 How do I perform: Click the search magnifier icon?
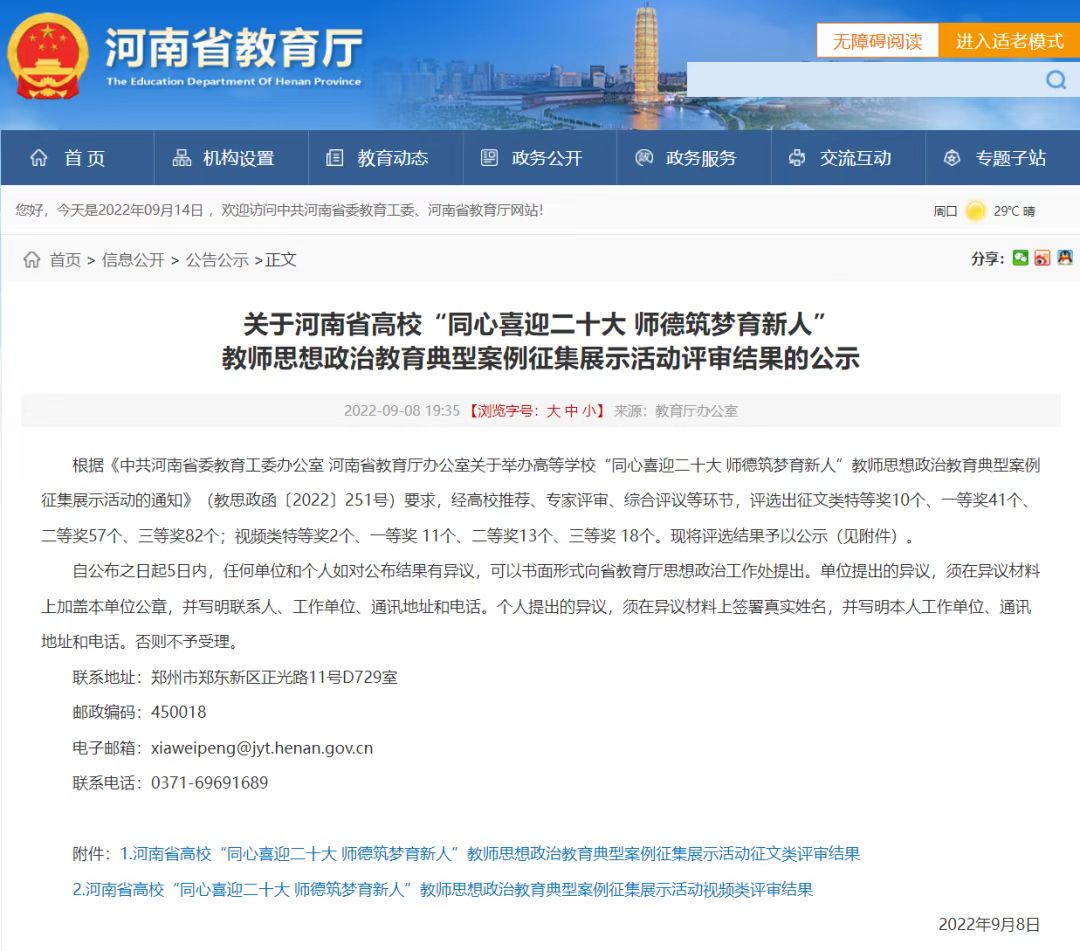(x=1055, y=80)
